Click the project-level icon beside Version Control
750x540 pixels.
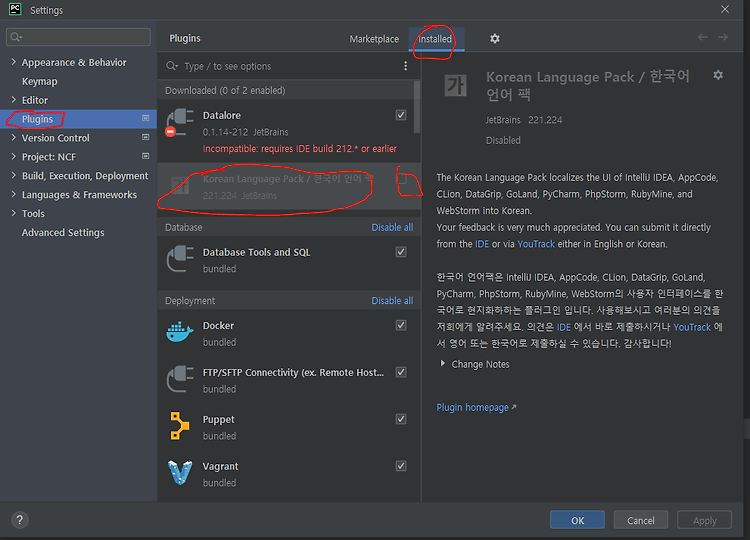(145, 137)
